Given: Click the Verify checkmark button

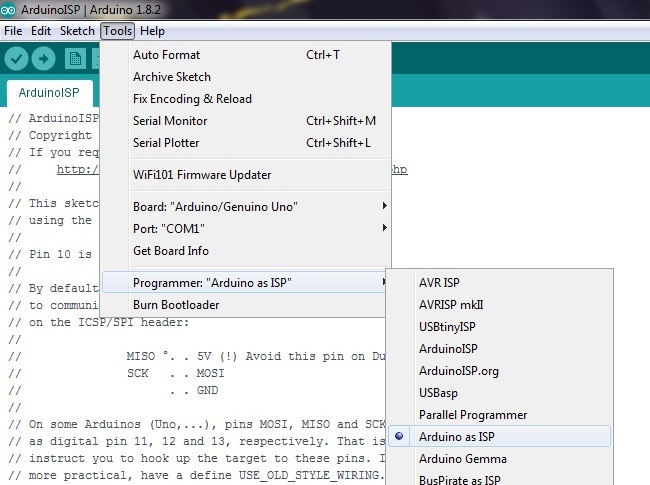Looking at the screenshot, I should (x=16, y=58).
